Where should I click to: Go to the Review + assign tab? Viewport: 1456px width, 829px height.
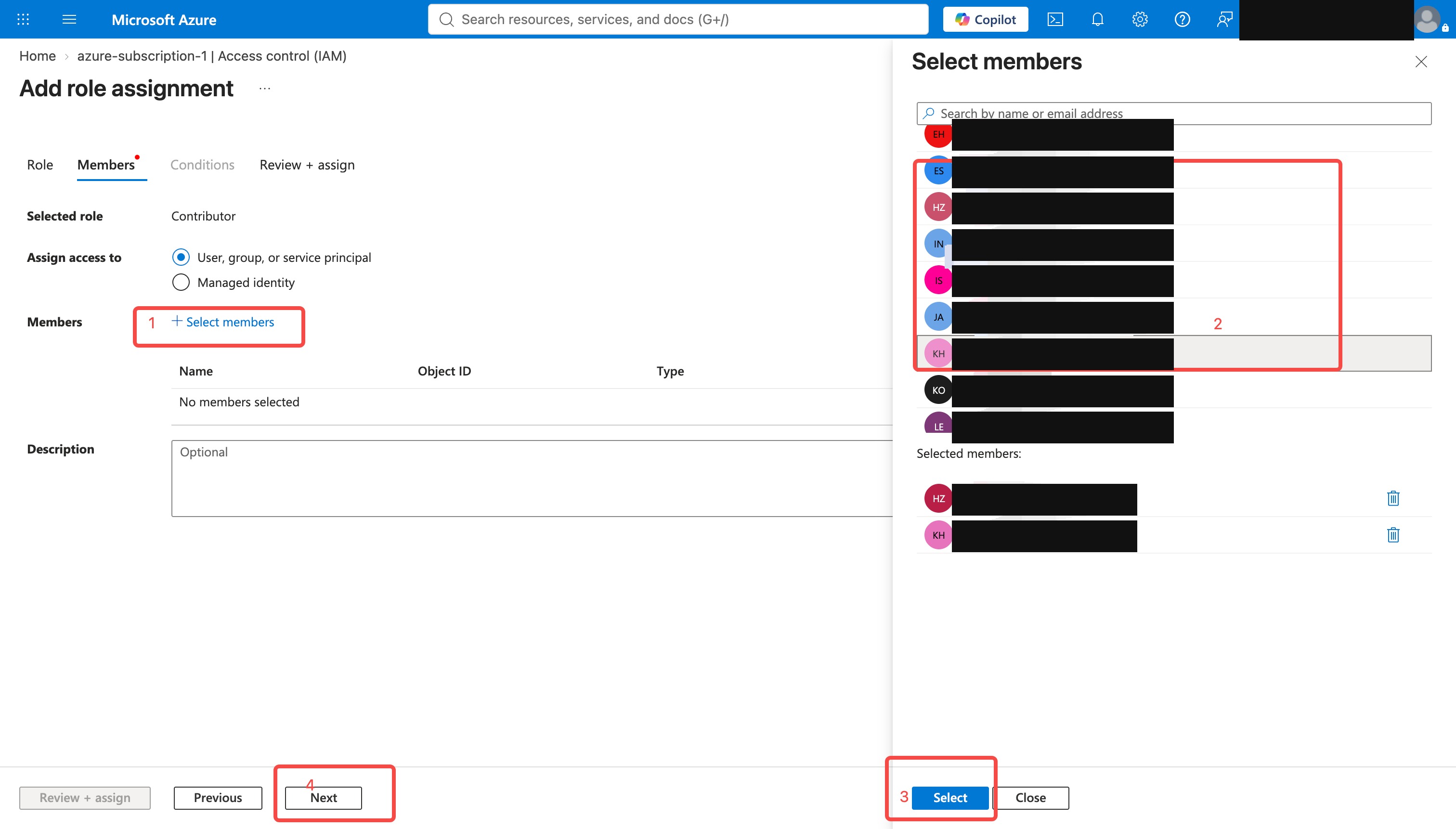(307, 165)
